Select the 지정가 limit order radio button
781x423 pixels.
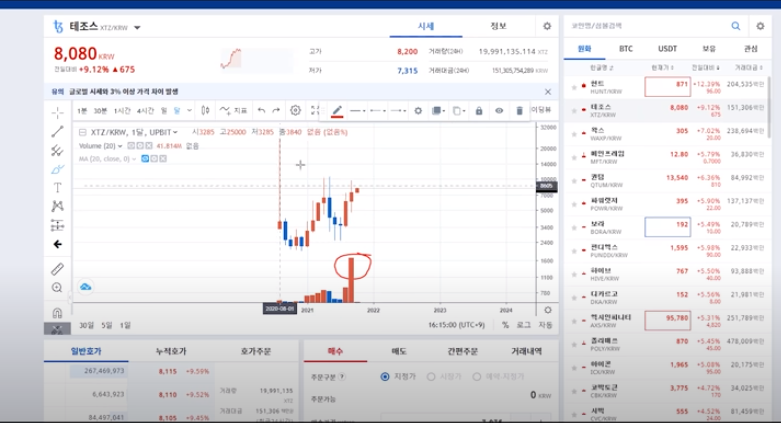click(385, 377)
